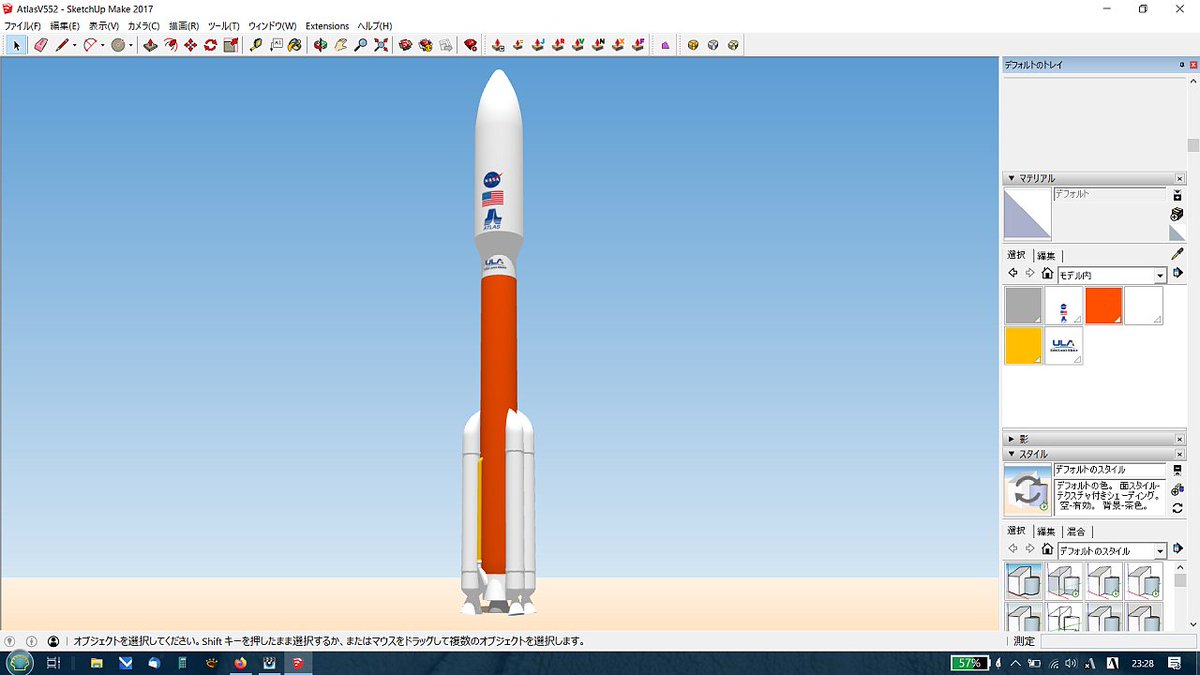Select the Orbit camera tool
The image size is (1200, 675).
point(321,45)
